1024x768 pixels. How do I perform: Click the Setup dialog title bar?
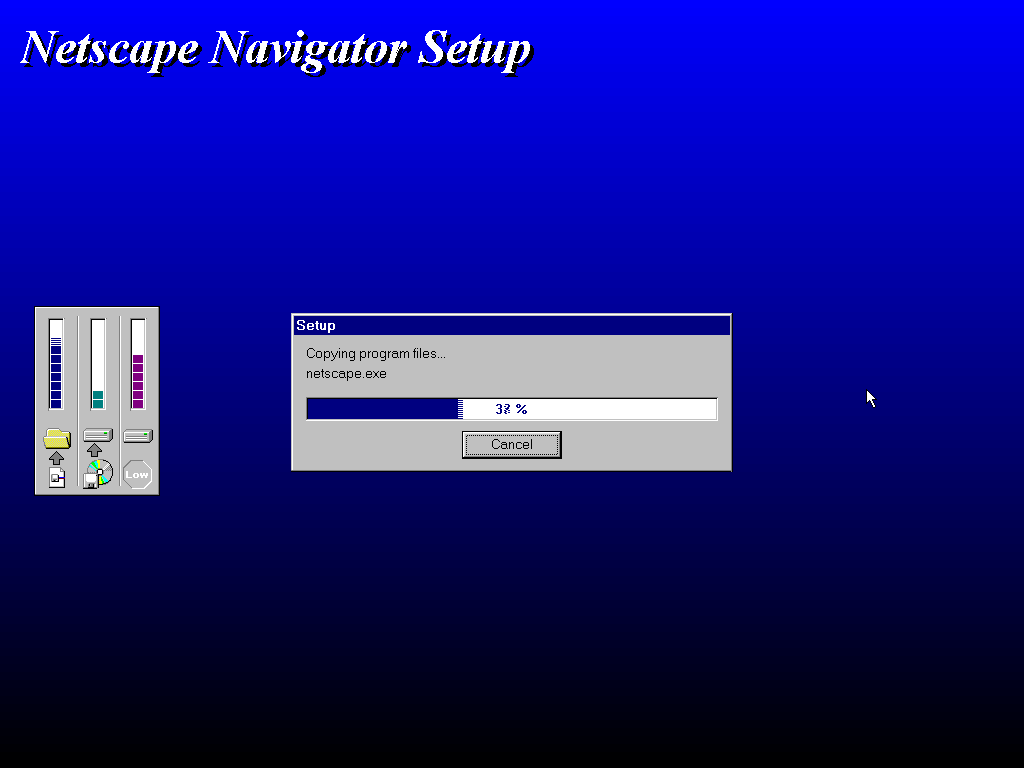(511, 325)
